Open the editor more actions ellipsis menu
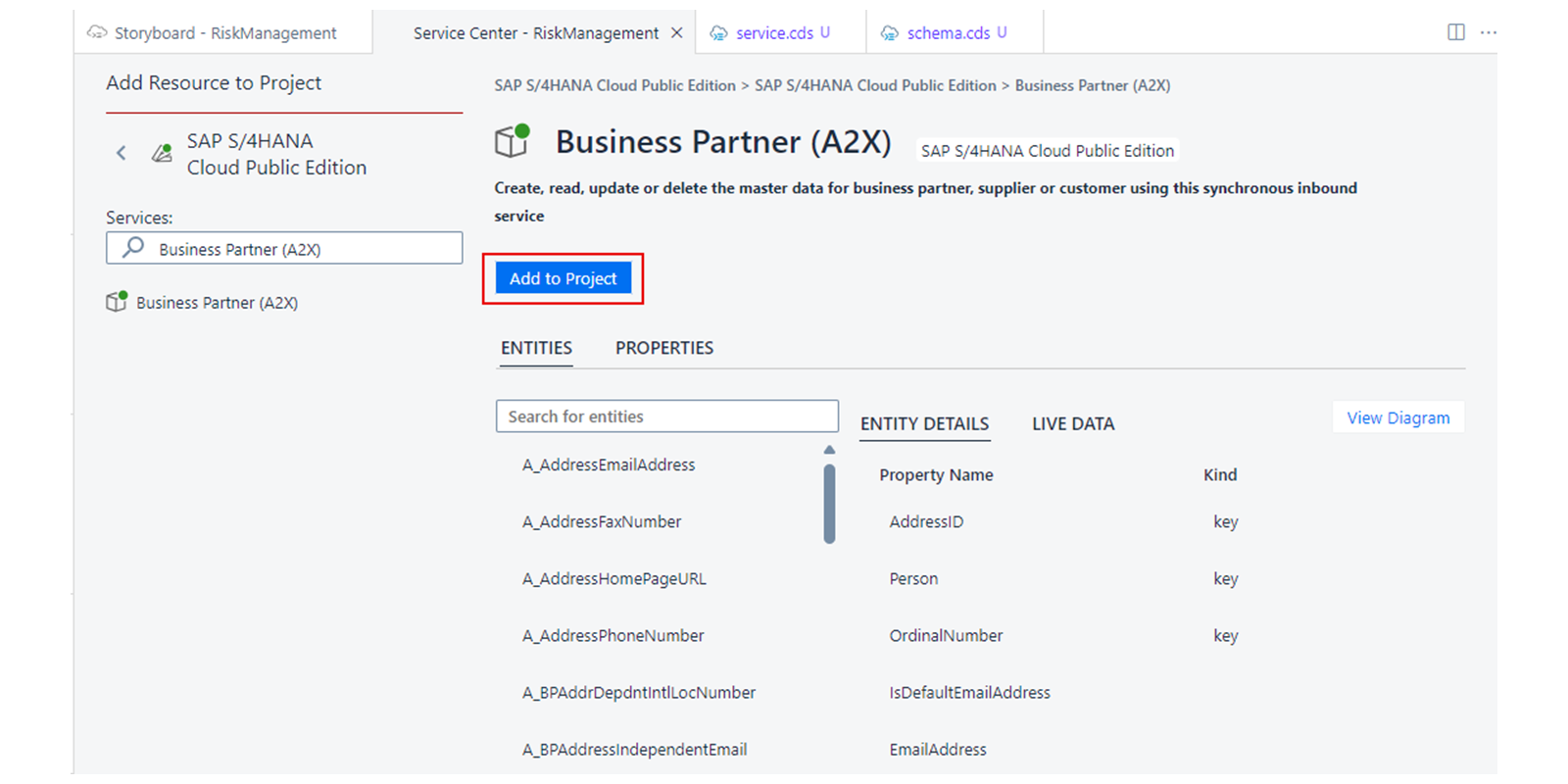 point(1489,32)
